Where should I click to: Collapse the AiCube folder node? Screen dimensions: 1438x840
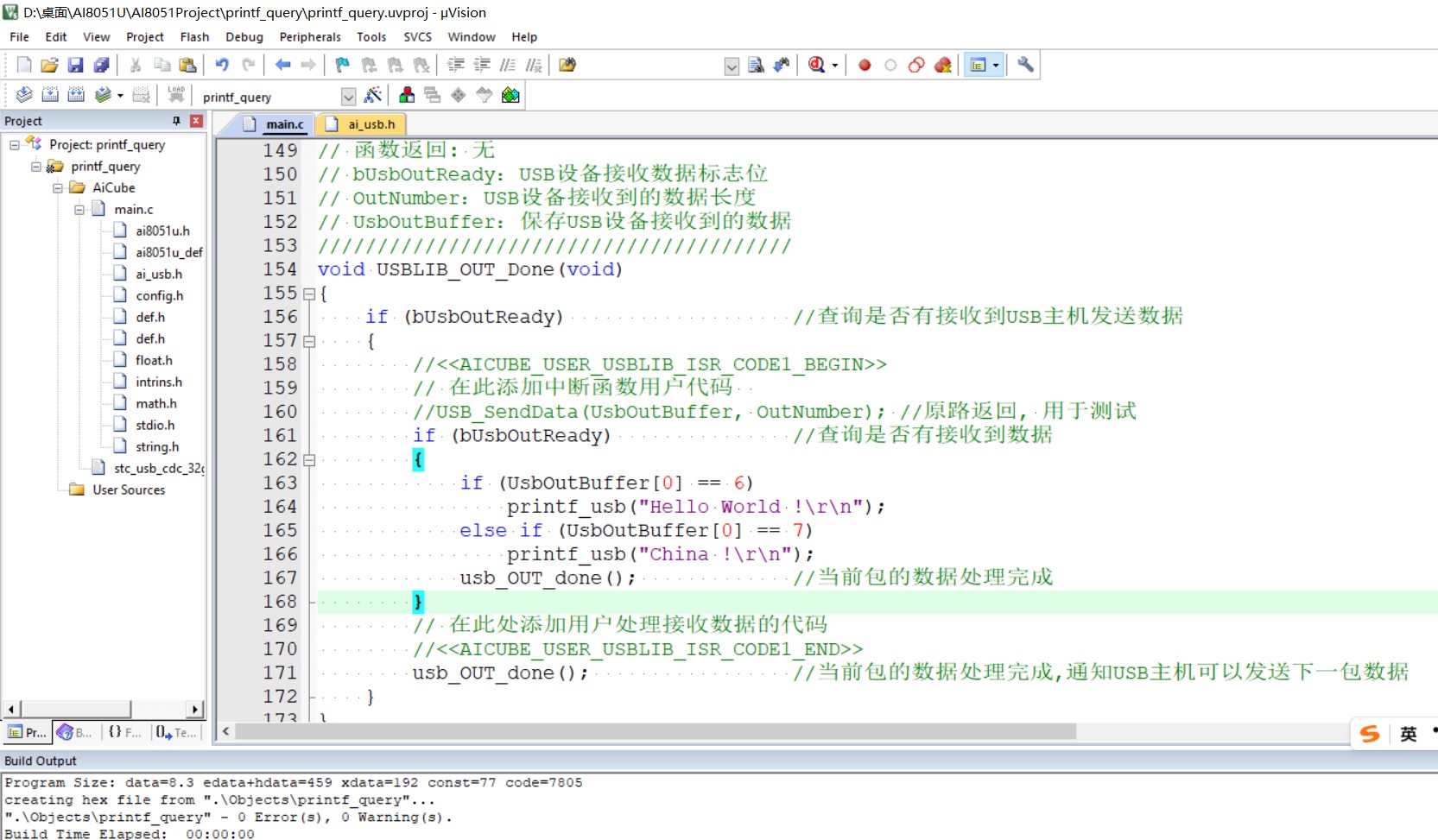click(58, 187)
